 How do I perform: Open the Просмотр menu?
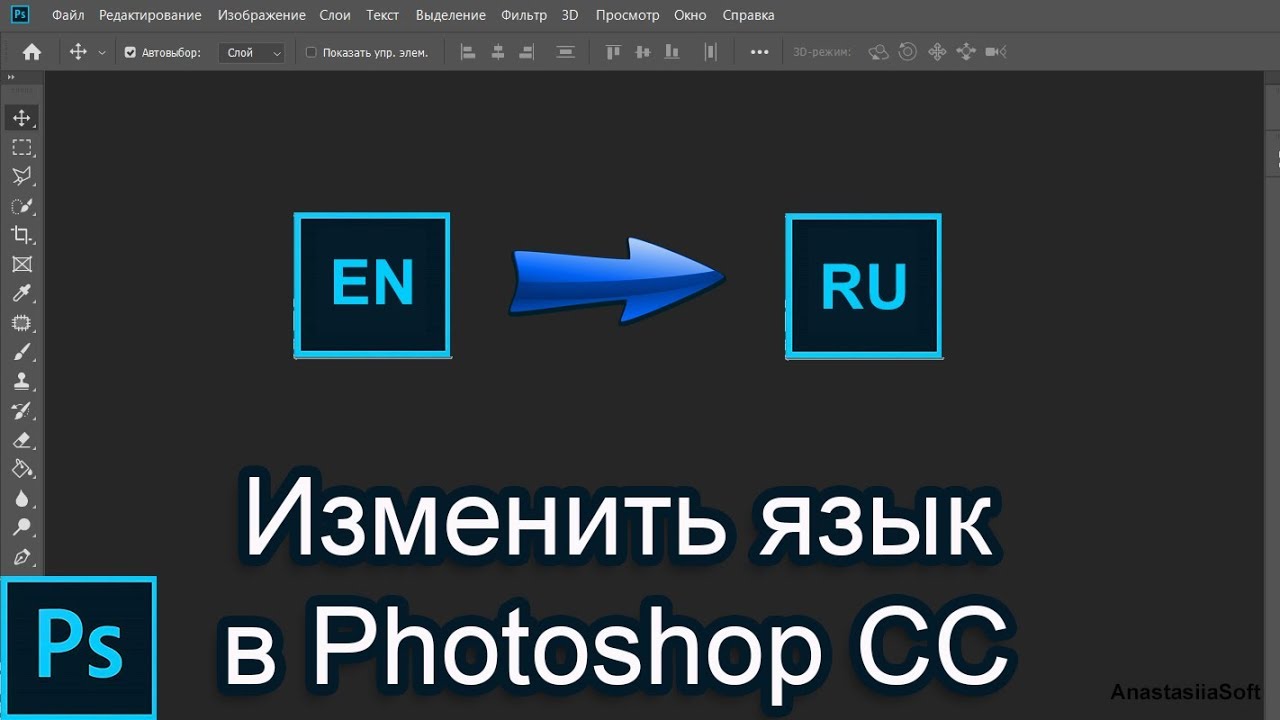[627, 15]
